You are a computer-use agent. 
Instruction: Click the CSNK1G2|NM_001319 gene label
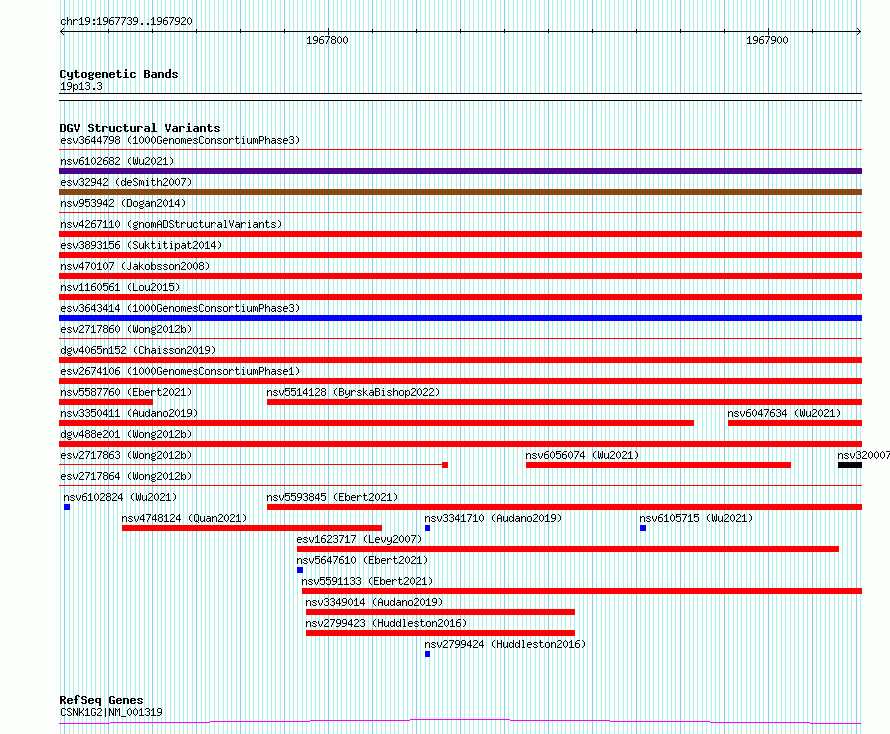(x=111, y=712)
